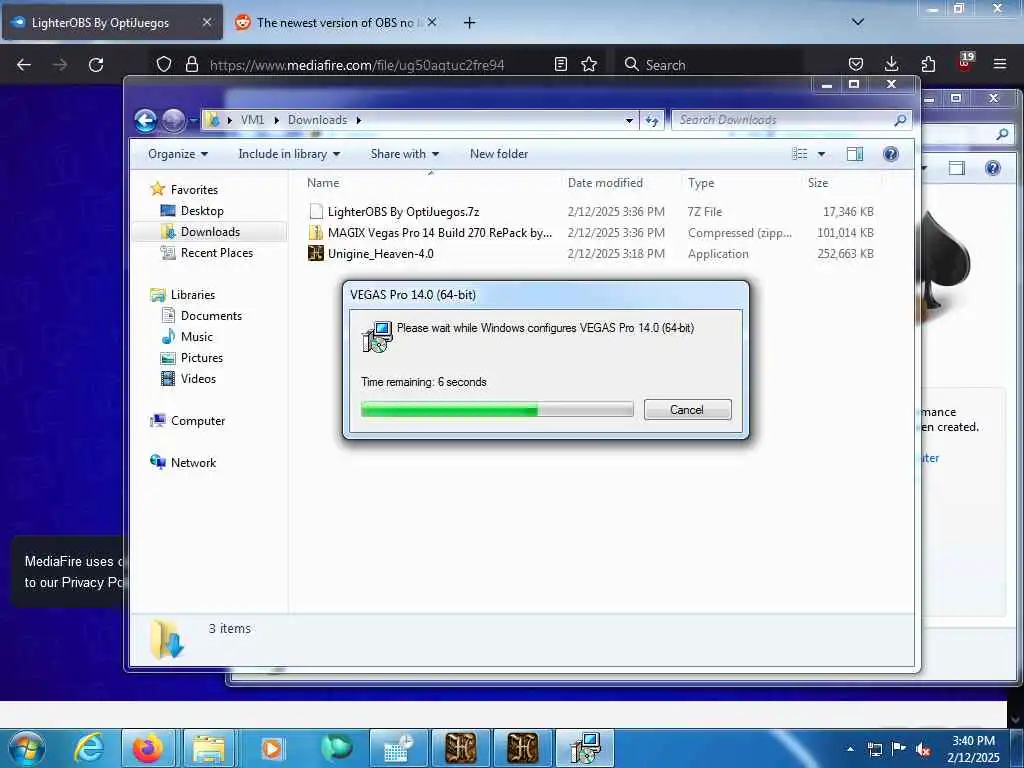Open Firefox tracking protection shield icon
This screenshot has height=768, width=1024.
pos(164,64)
